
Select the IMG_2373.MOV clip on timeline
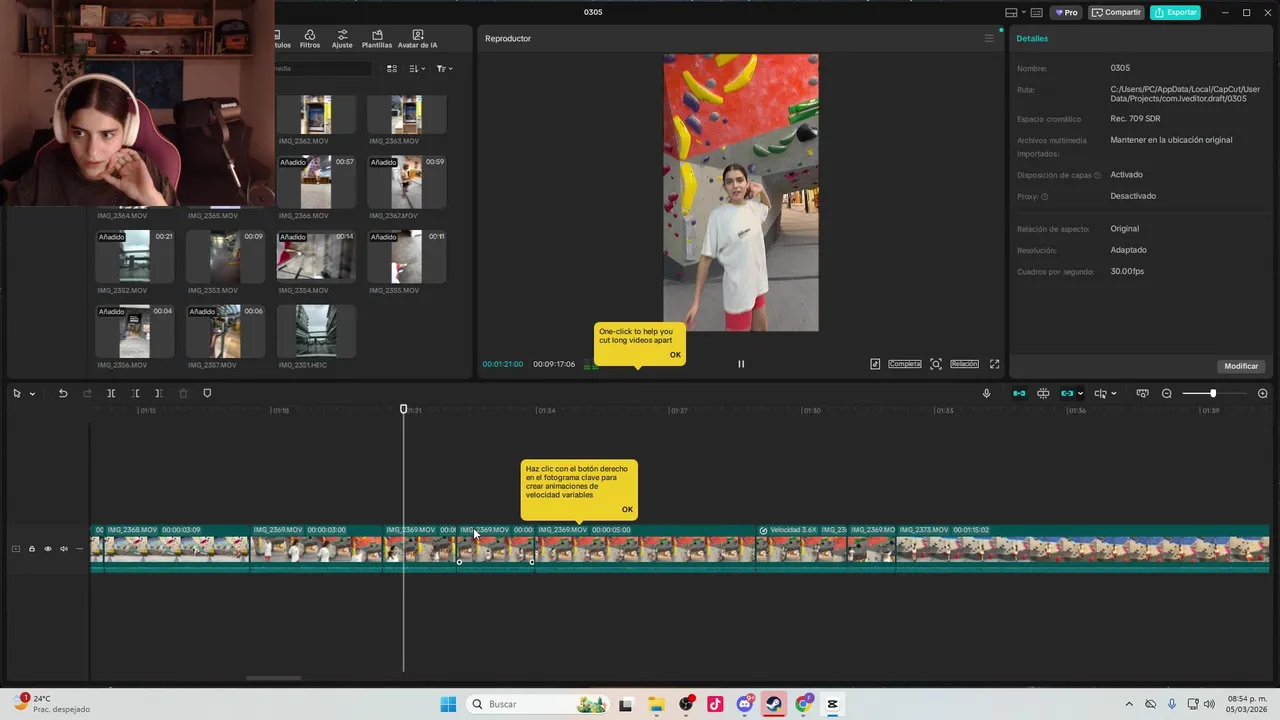click(x=1083, y=548)
